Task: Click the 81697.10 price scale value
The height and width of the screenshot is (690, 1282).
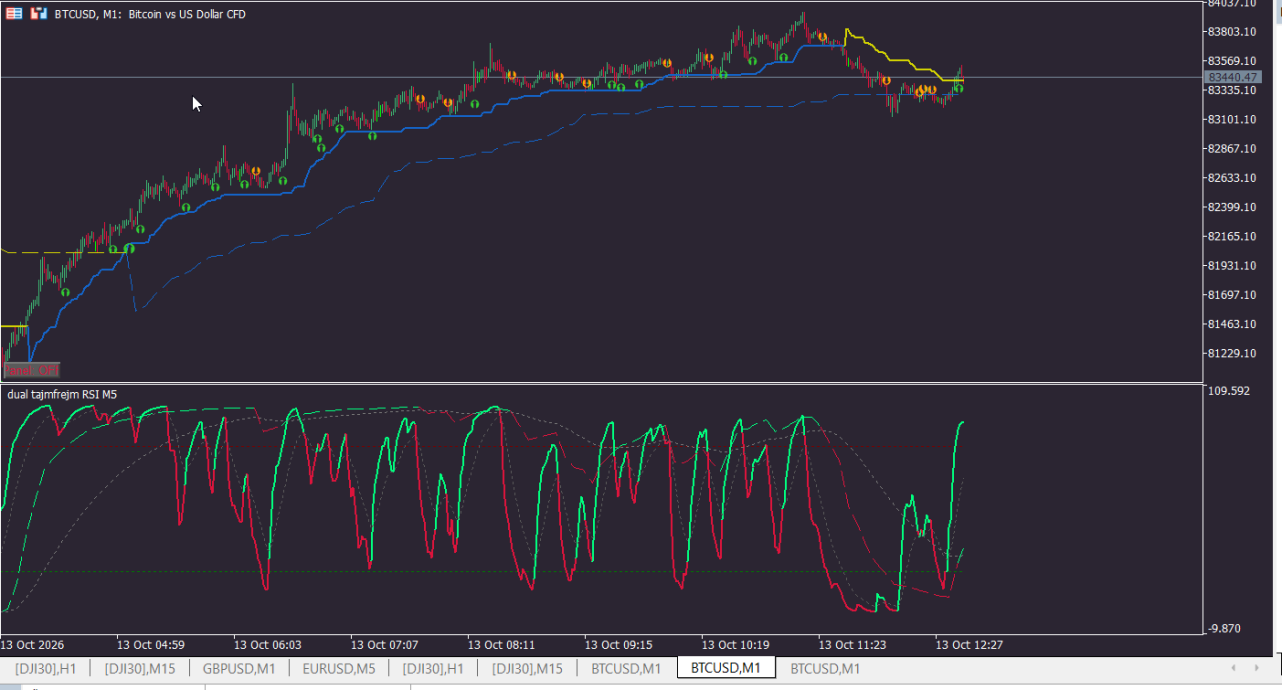Action: pyautogui.click(x=1232, y=295)
